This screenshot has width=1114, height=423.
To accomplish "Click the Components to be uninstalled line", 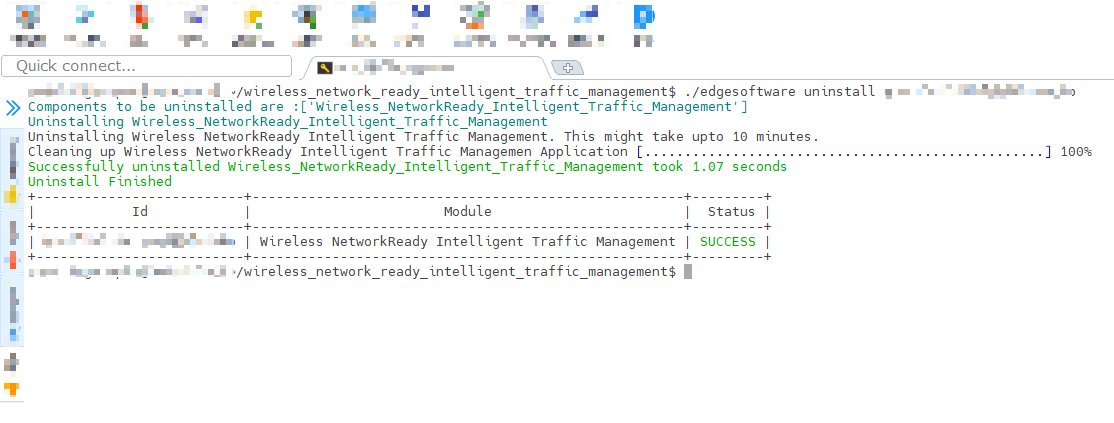I will [x=388, y=107].
